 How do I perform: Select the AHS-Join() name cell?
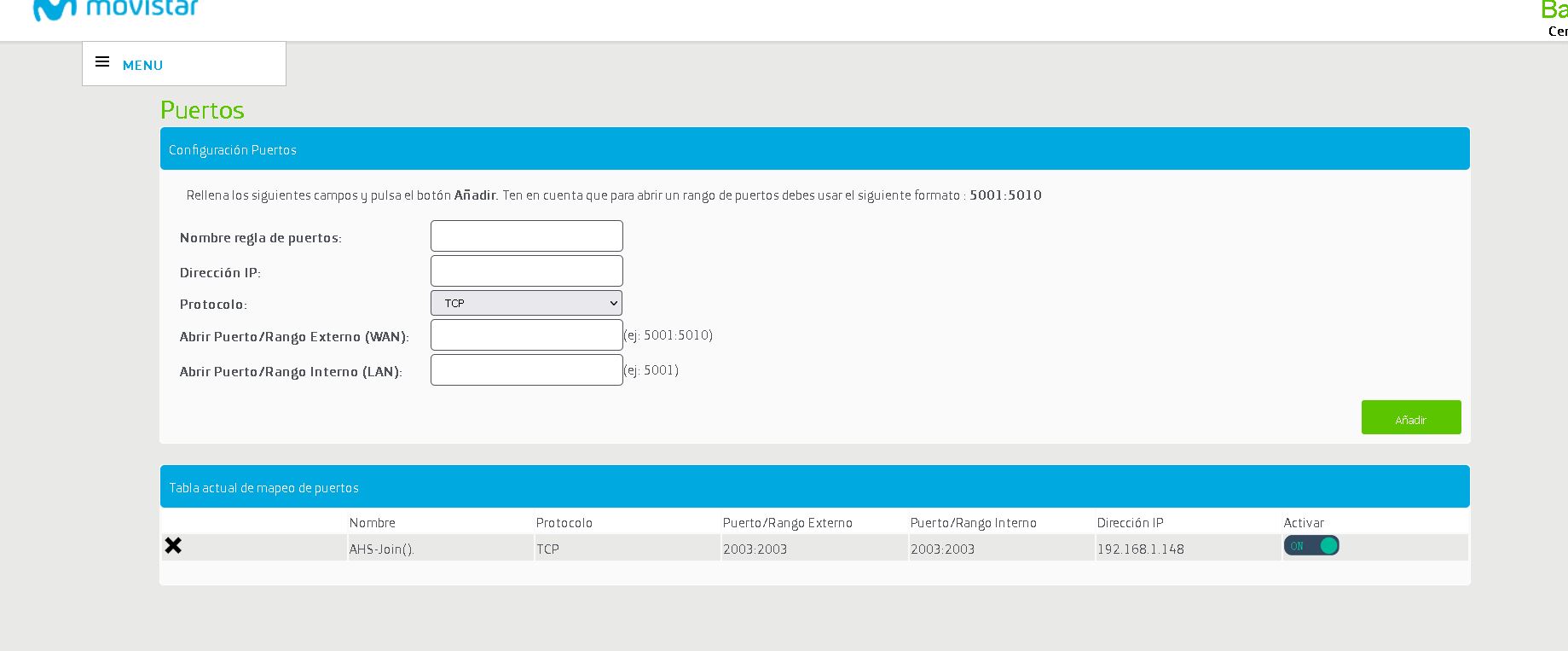pyautogui.click(x=382, y=549)
